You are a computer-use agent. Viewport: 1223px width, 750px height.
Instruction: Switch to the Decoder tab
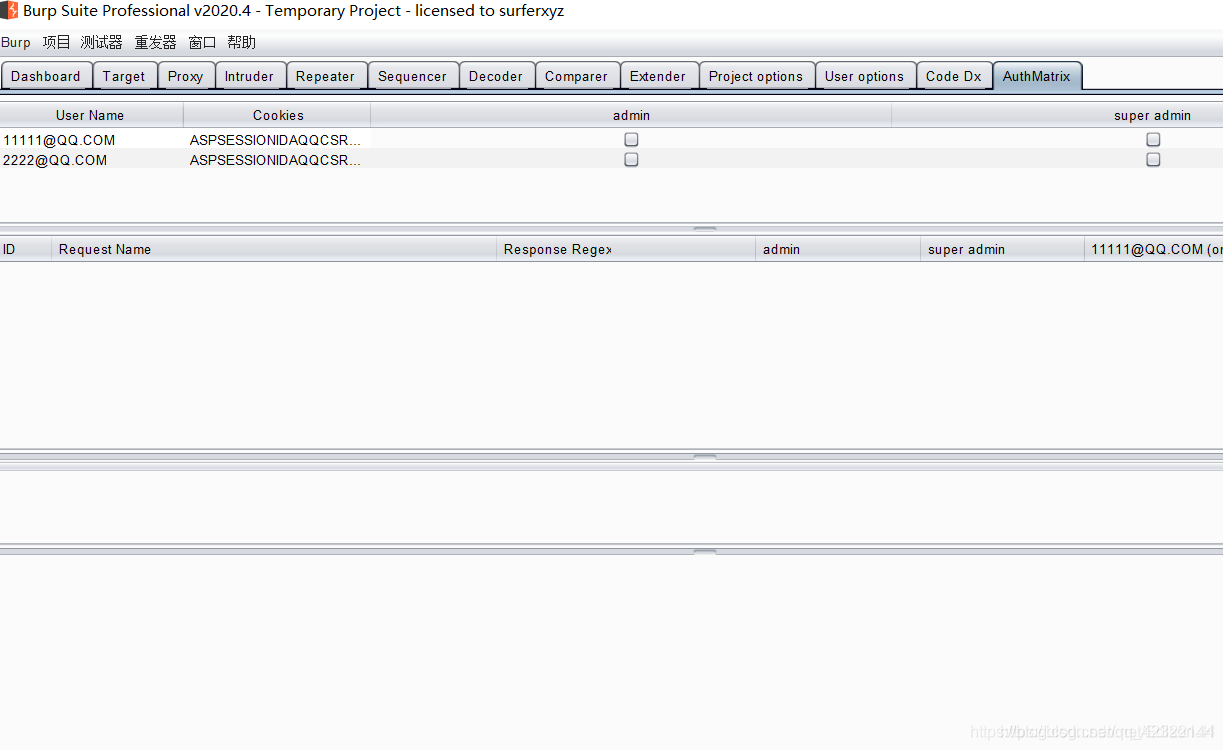(496, 76)
